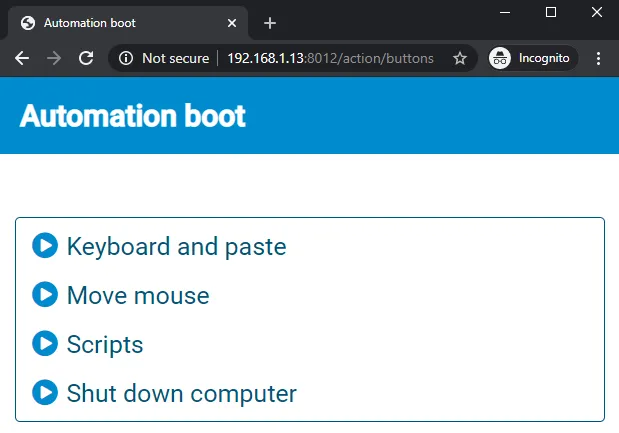Click the play icon beside Keyboard and paste
The width and height of the screenshot is (619, 433).
point(45,245)
